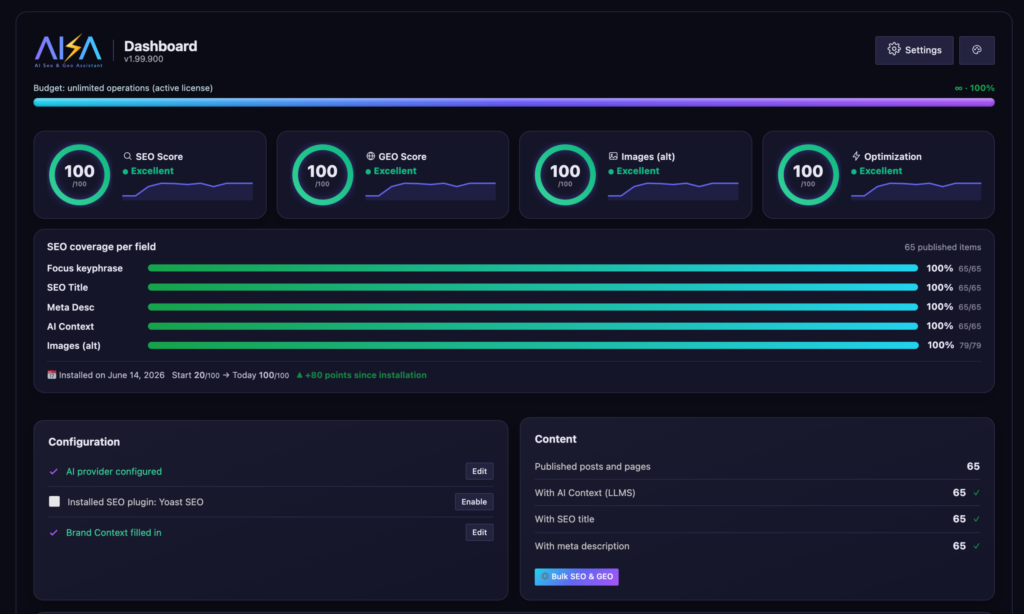Click the SEO Title coverage bar

coord(533,287)
